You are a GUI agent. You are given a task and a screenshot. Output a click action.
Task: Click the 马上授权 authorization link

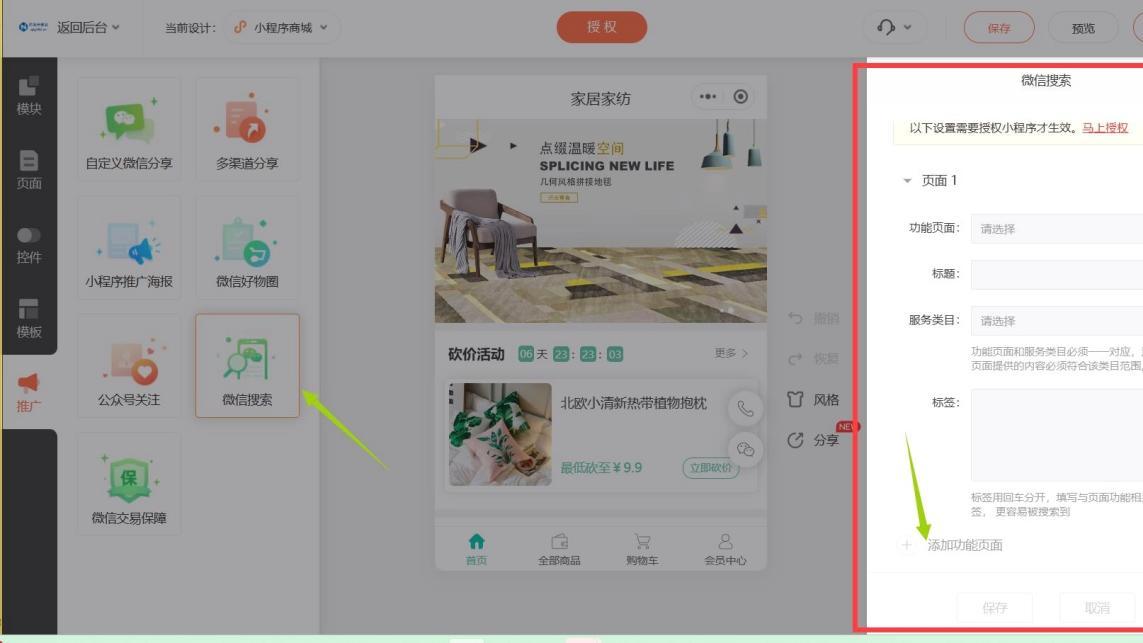pos(1106,127)
